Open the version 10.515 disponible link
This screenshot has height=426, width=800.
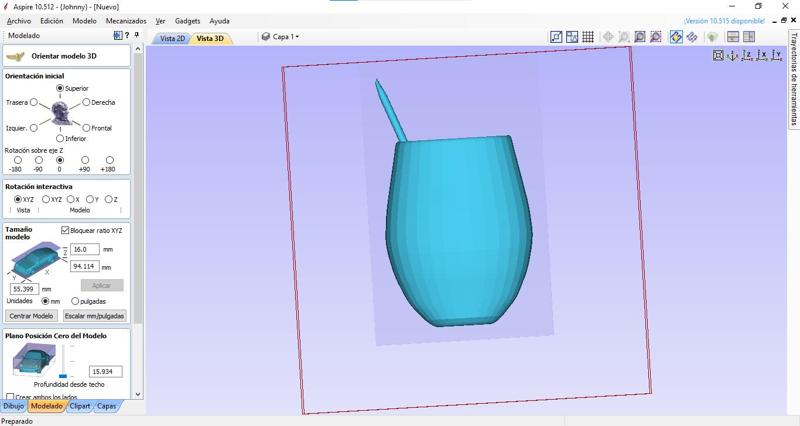724,21
